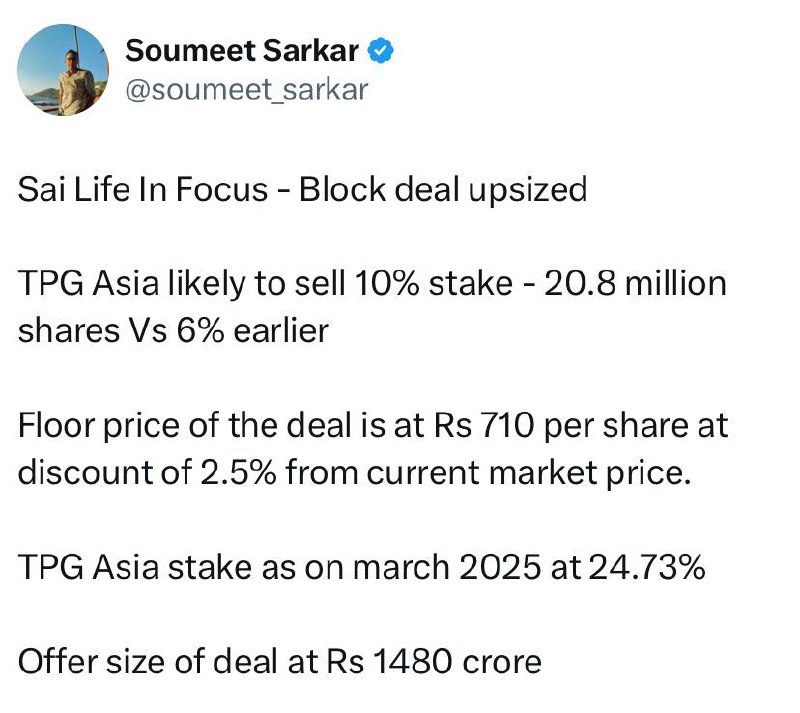Click the line "shares Vs 6% earlier"
Image resolution: width=800 pixels, height=713 pixels.
pyautogui.click(x=173, y=331)
